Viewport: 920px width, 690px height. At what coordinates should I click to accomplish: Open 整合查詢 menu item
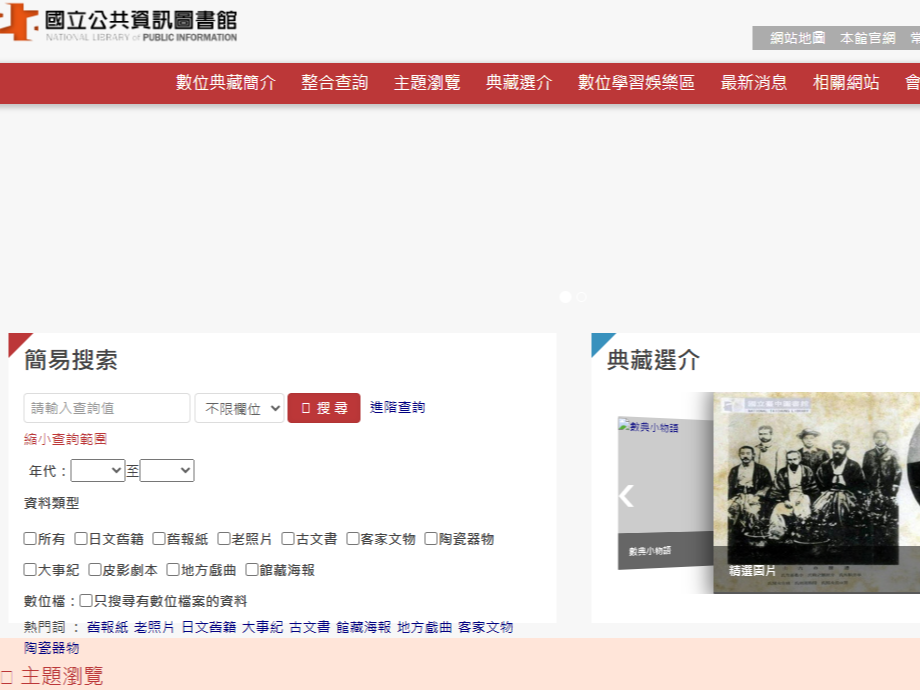coord(334,83)
